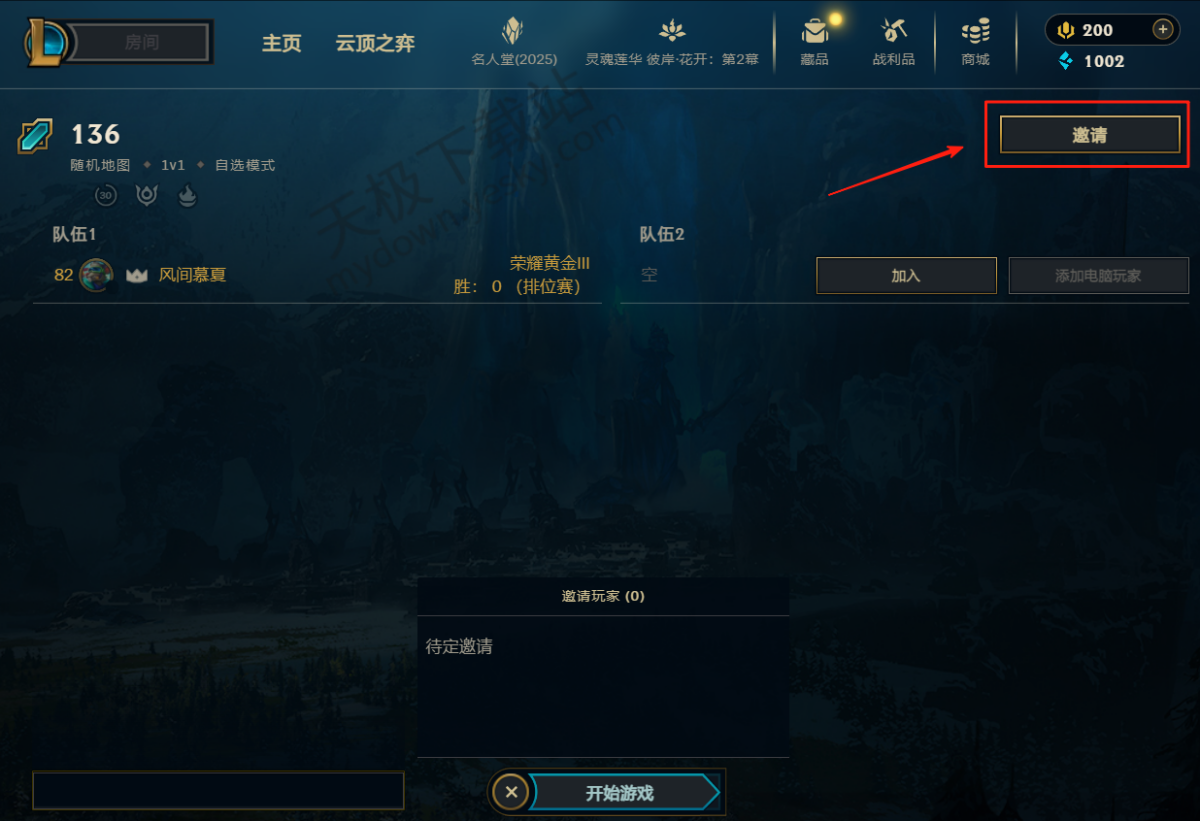Viewport: 1200px width, 821px height.
Task: Click the League of Legends logo icon
Action: click(46, 42)
